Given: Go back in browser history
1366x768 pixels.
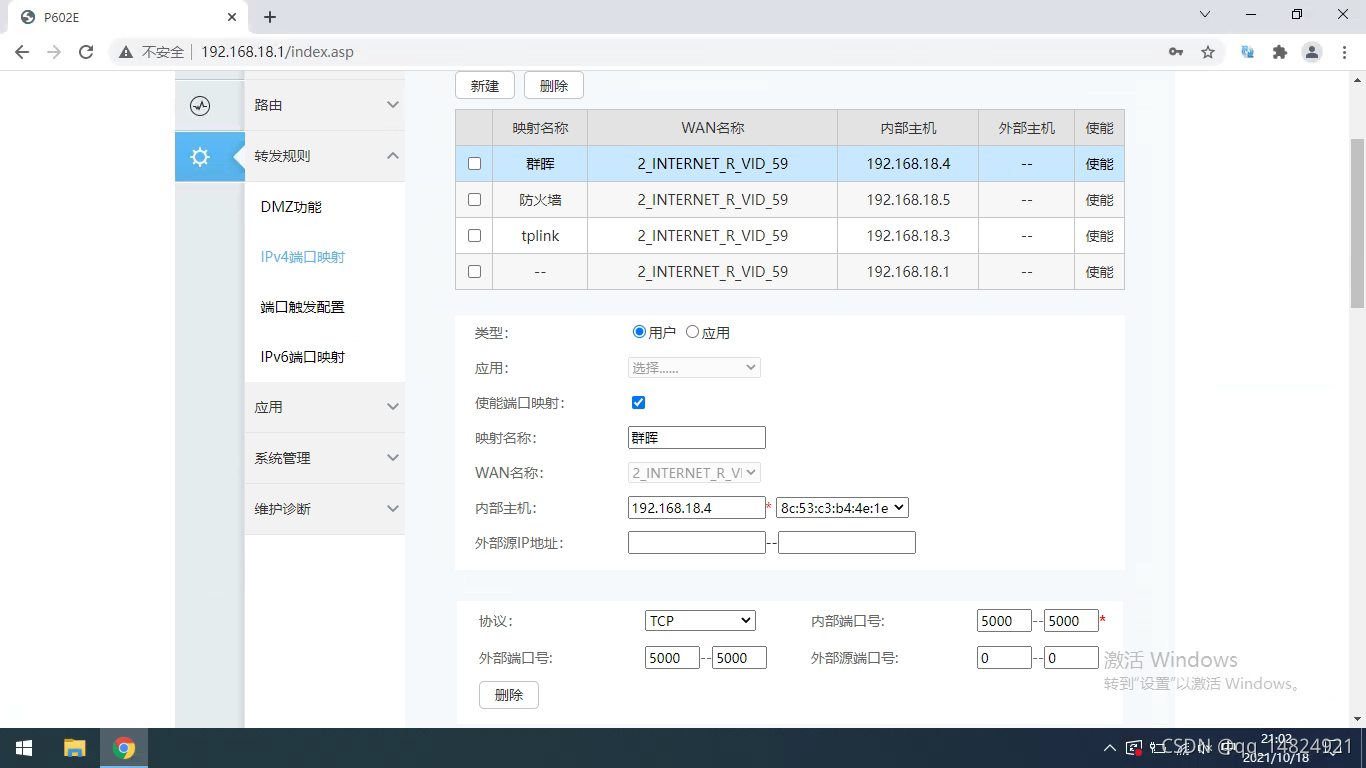Looking at the screenshot, I should click(23, 52).
